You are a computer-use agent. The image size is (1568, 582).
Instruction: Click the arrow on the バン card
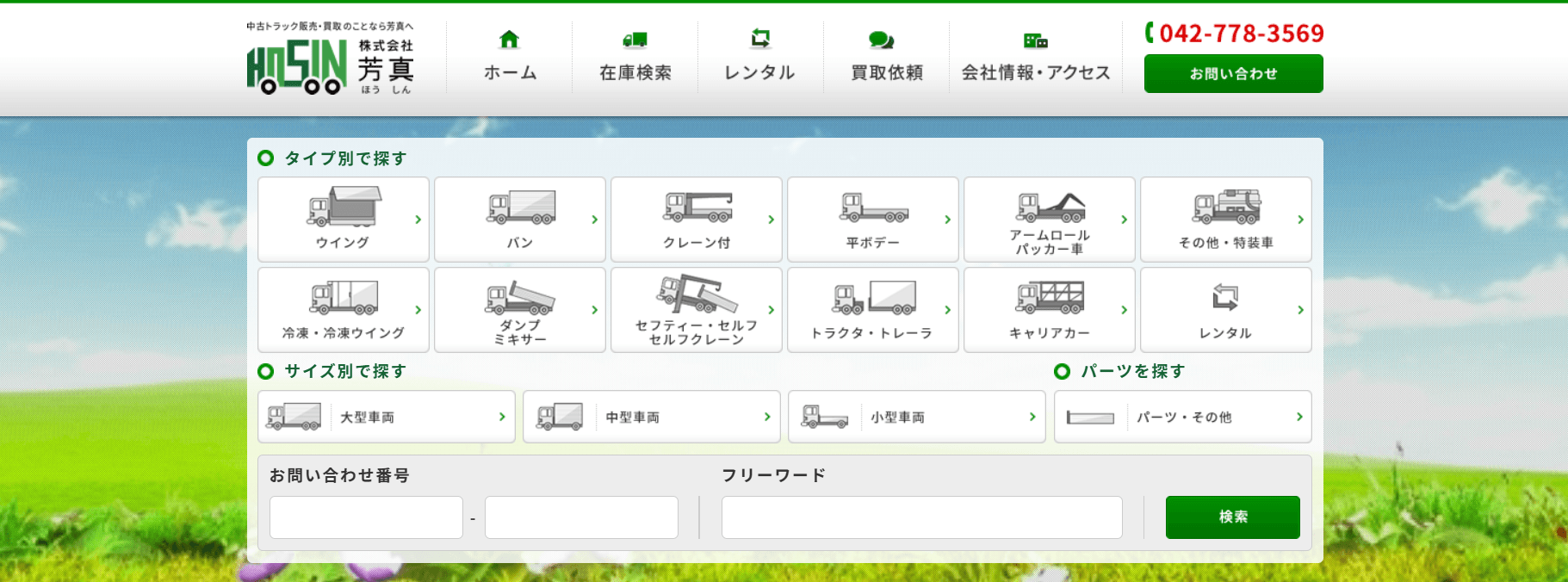595,220
